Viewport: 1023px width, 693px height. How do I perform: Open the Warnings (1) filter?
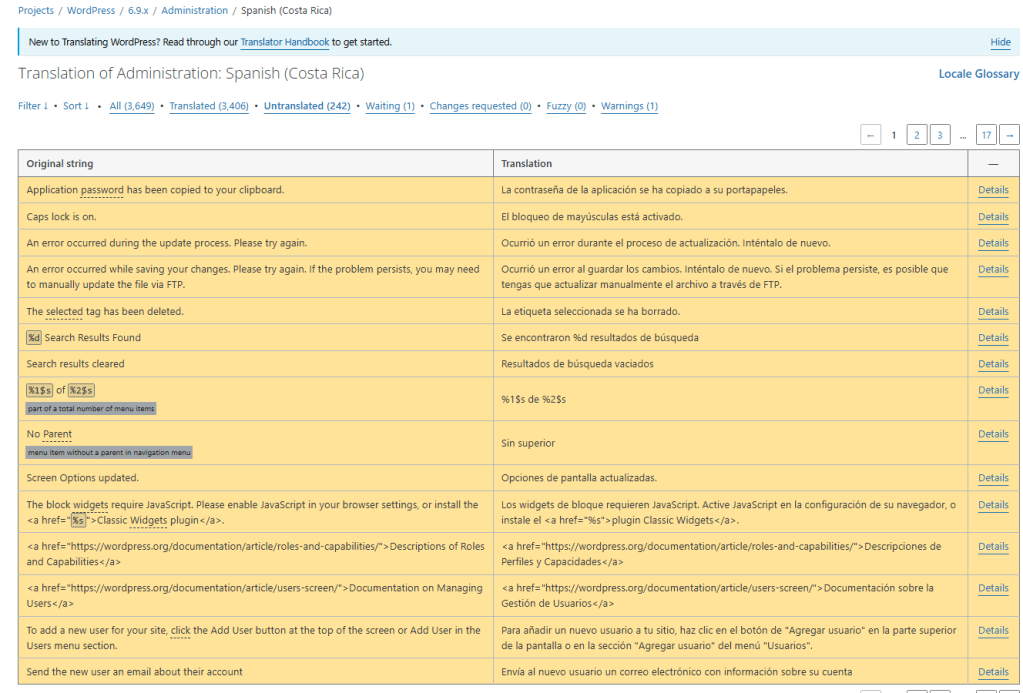click(629, 106)
